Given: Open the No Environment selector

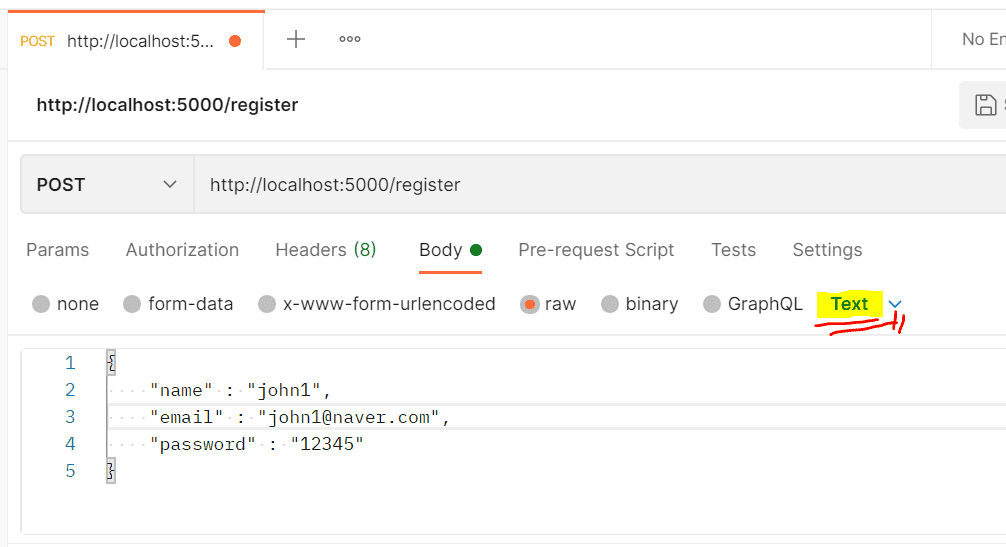Looking at the screenshot, I should [x=983, y=39].
